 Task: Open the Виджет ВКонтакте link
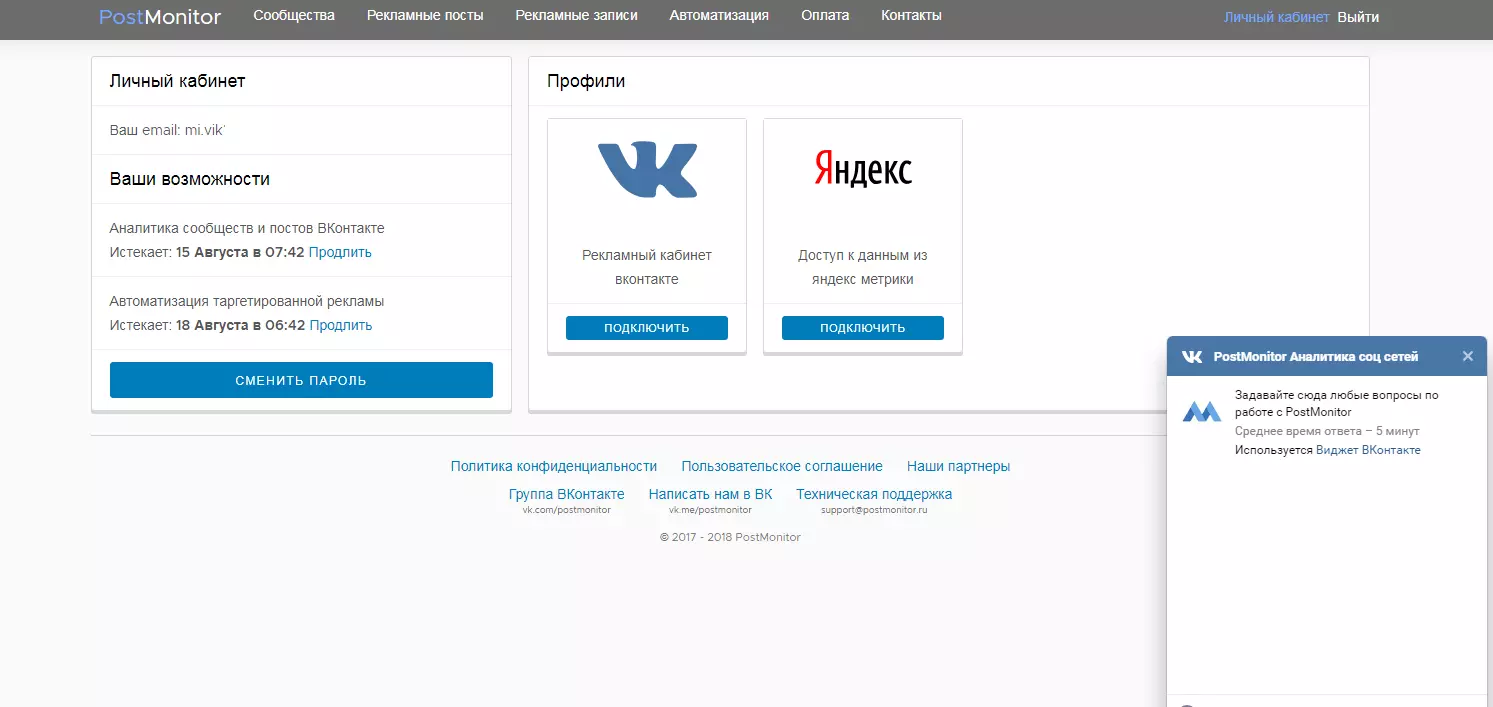[1368, 450]
